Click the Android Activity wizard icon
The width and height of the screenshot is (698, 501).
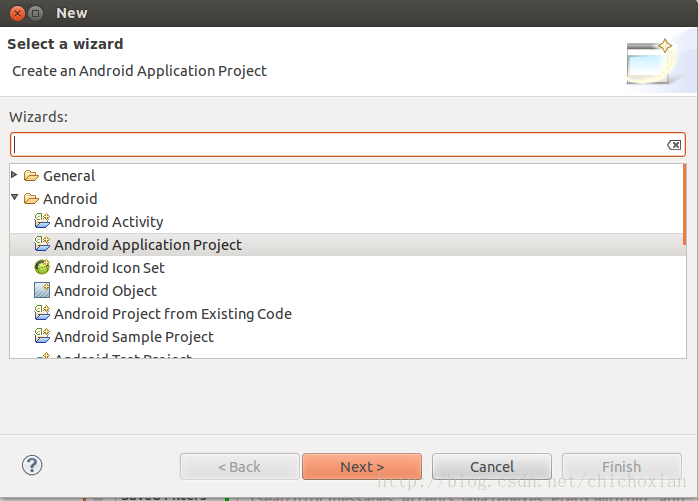point(42,221)
